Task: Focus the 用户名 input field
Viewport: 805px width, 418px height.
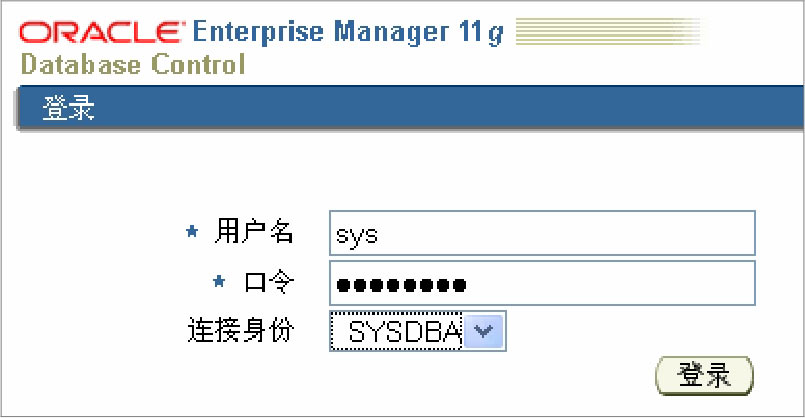Action: click(x=541, y=234)
